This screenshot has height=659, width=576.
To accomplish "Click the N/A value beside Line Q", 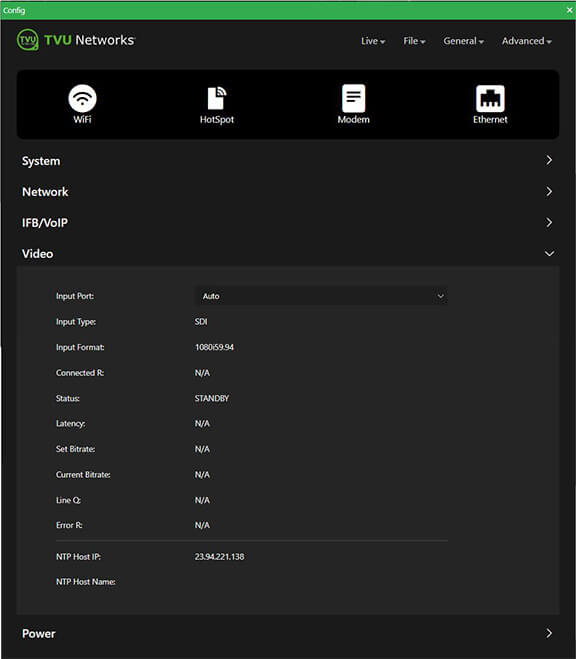I will (x=202, y=501).
